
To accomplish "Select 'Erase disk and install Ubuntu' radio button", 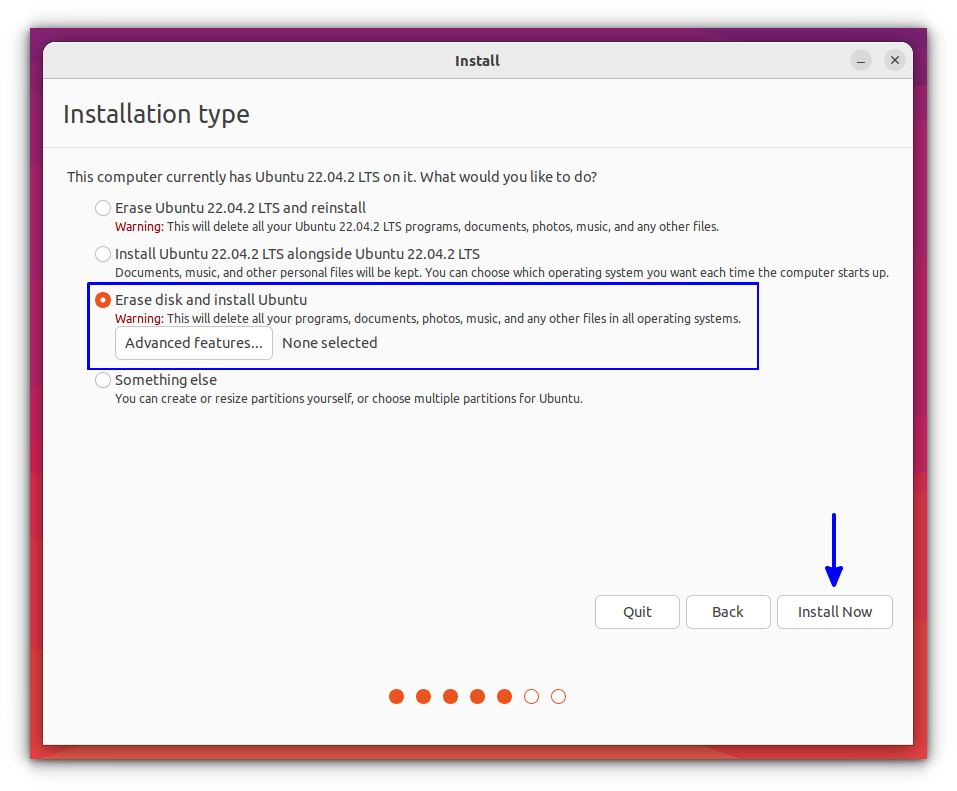I will [x=103, y=300].
